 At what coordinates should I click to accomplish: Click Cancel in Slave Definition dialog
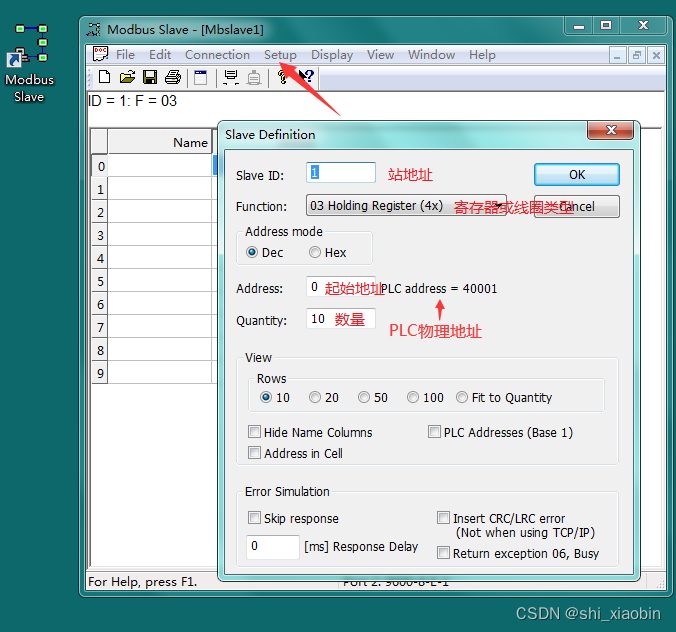tap(577, 206)
